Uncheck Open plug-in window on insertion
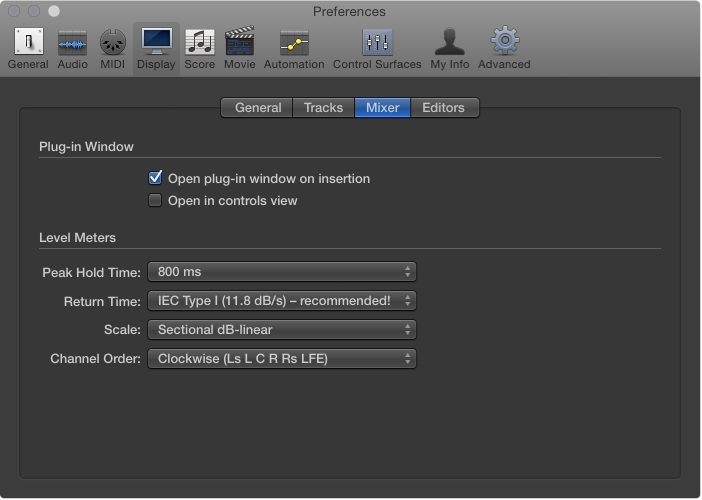The height and width of the screenshot is (500, 702). pos(155,178)
